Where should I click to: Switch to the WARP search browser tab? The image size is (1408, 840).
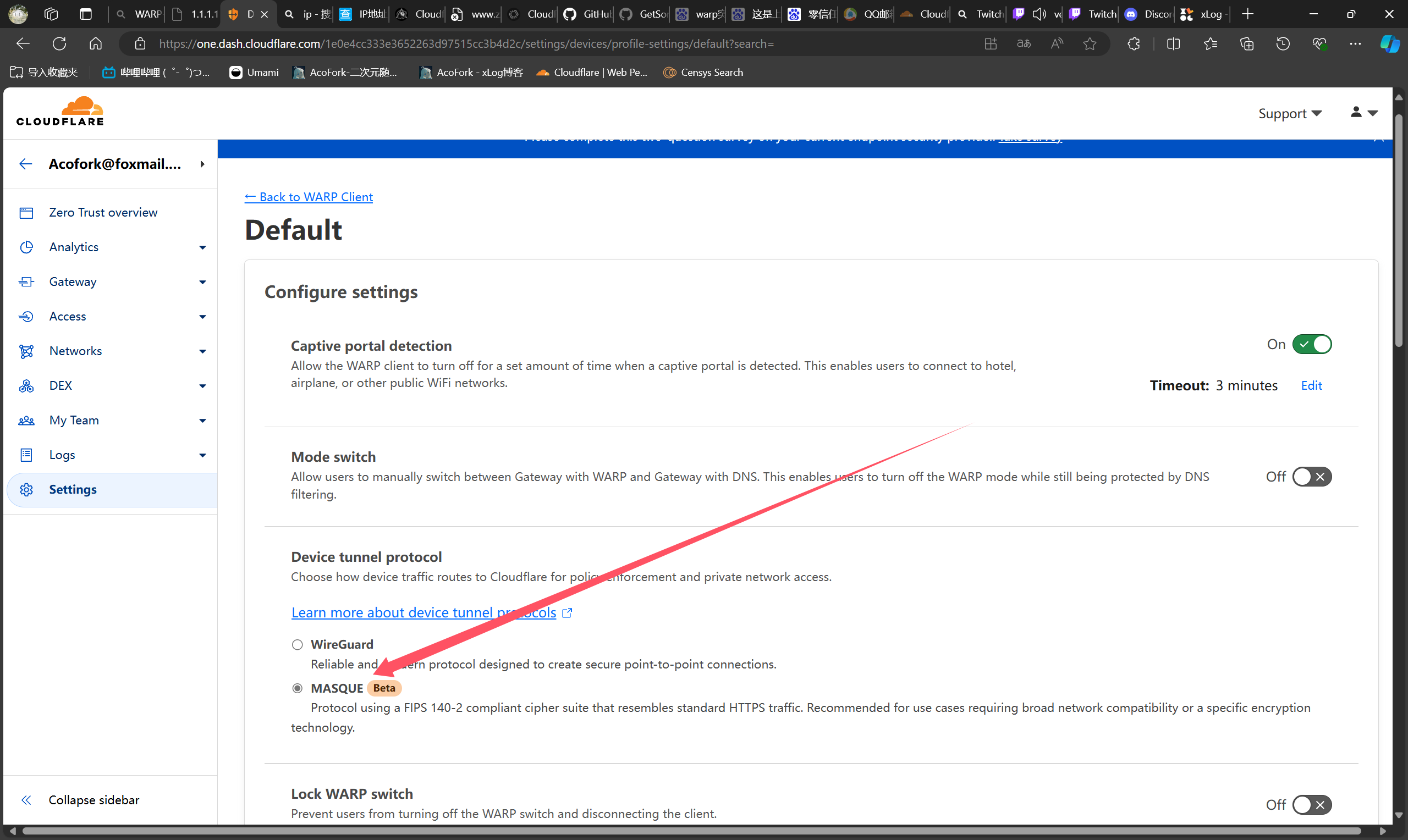pos(137,14)
